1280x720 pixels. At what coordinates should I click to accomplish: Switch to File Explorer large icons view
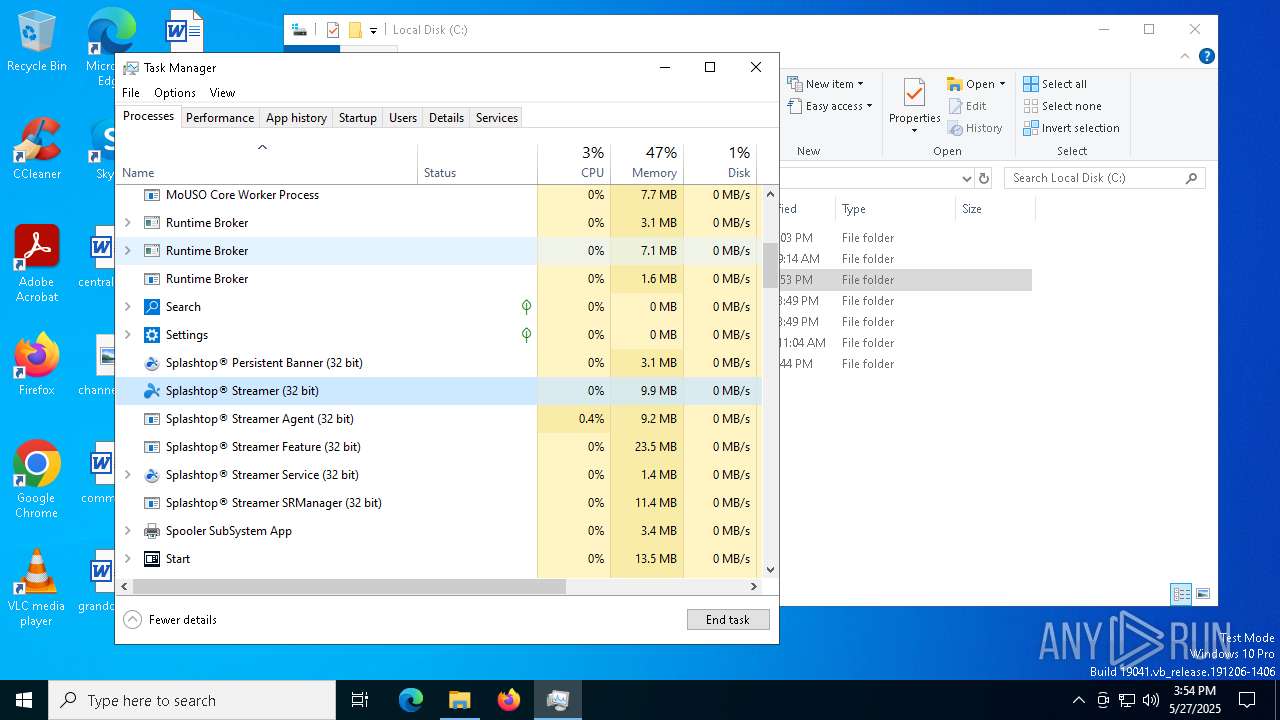tap(1203, 594)
